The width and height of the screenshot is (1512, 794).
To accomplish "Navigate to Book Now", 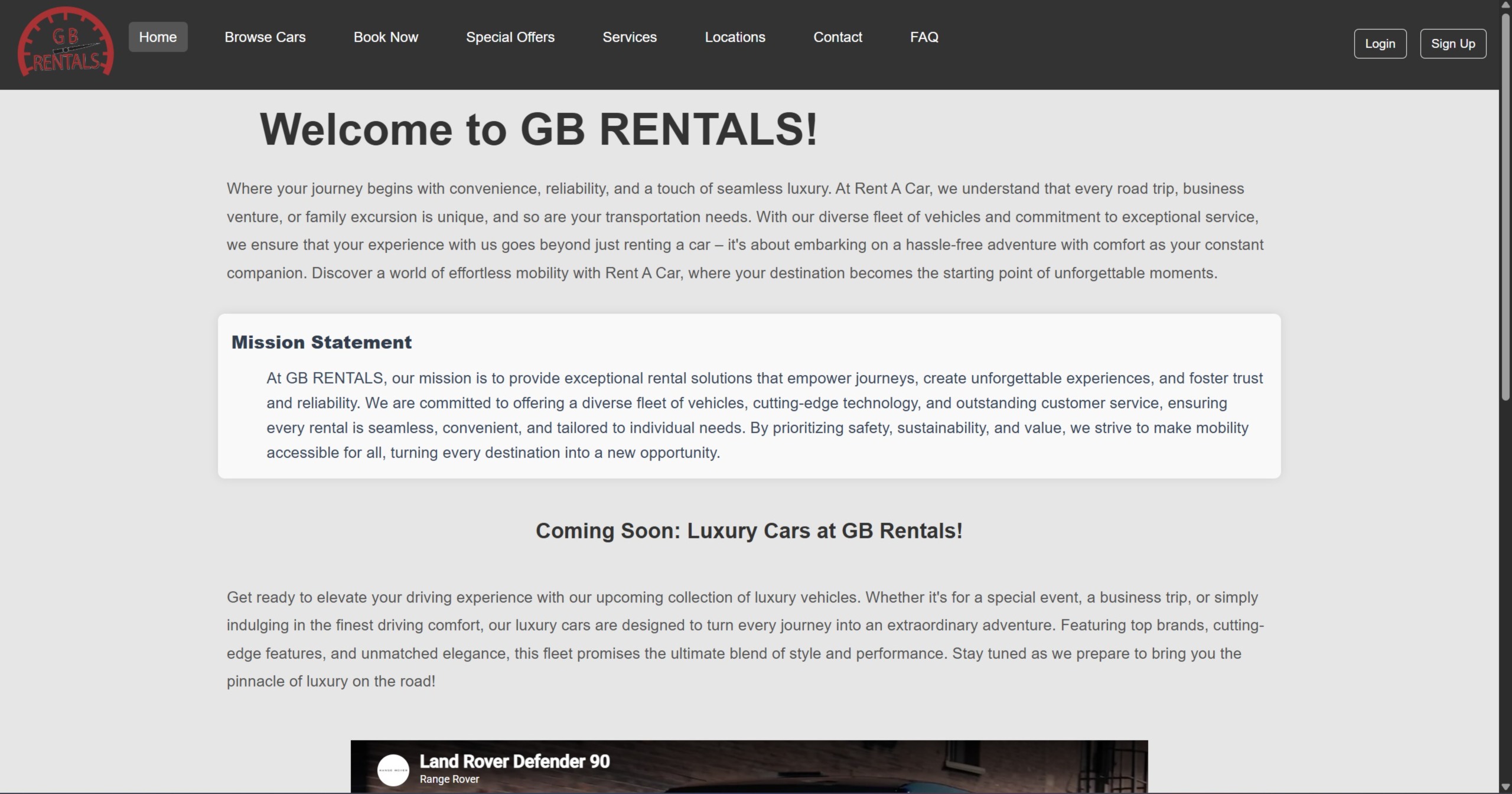I will pos(385,37).
